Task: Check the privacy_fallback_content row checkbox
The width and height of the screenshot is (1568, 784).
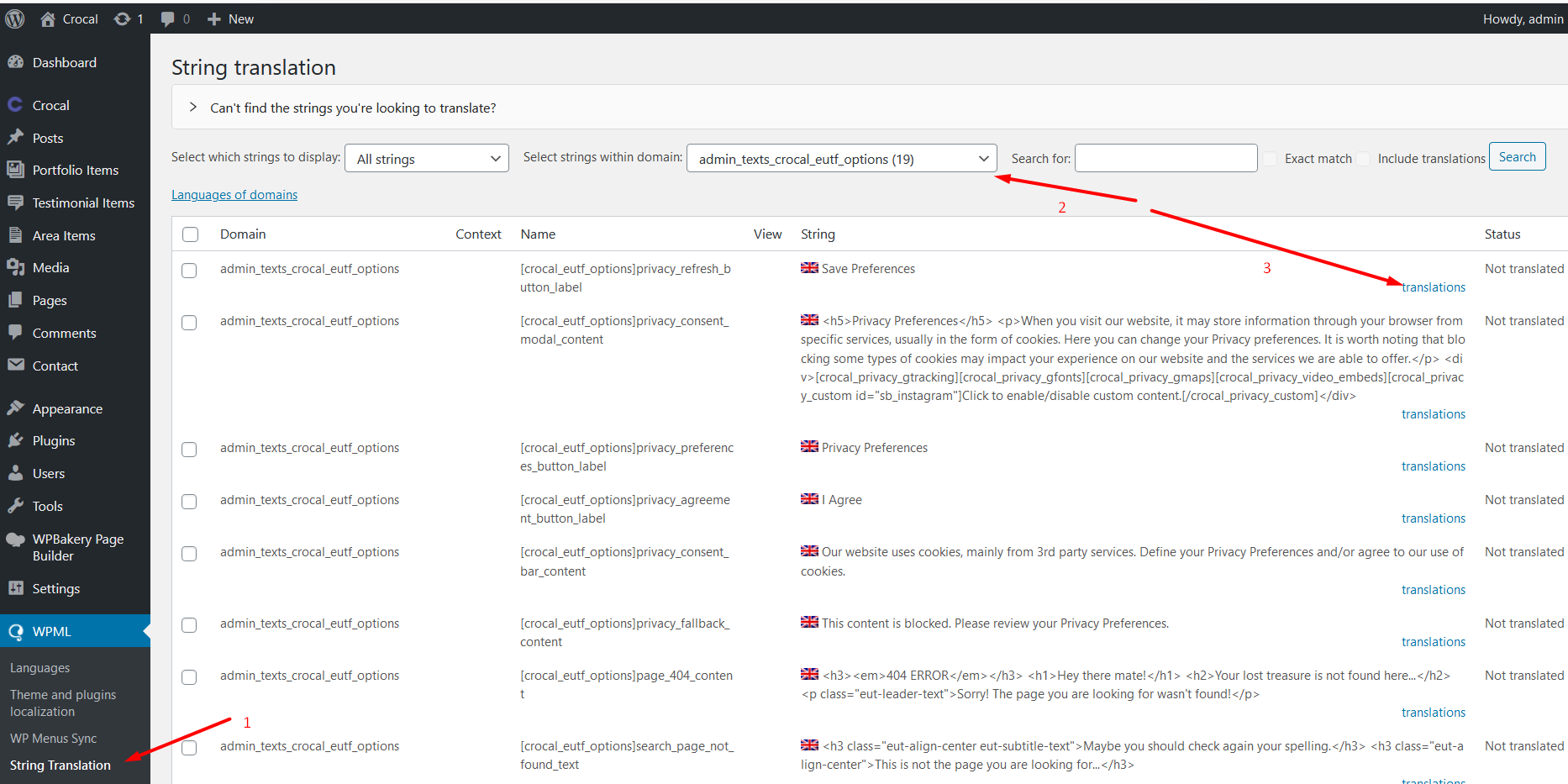Action: [x=189, y=625]
